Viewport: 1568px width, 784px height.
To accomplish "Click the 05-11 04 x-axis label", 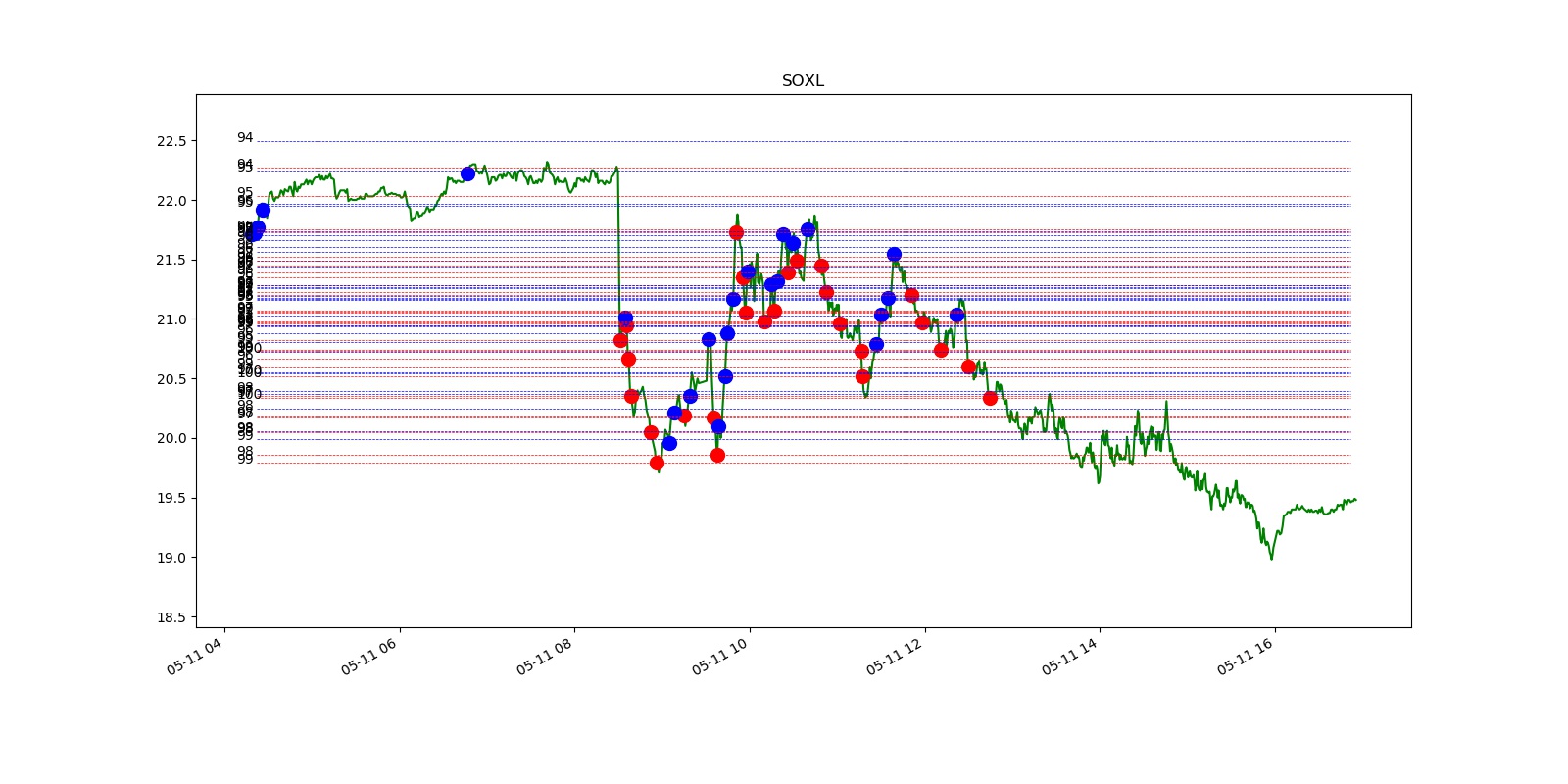I will point(195,656).
